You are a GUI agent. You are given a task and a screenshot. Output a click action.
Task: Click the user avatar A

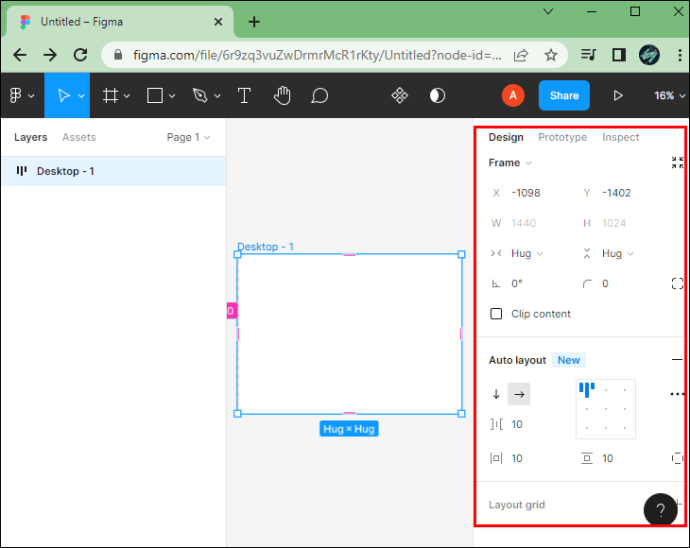[513, 96]
